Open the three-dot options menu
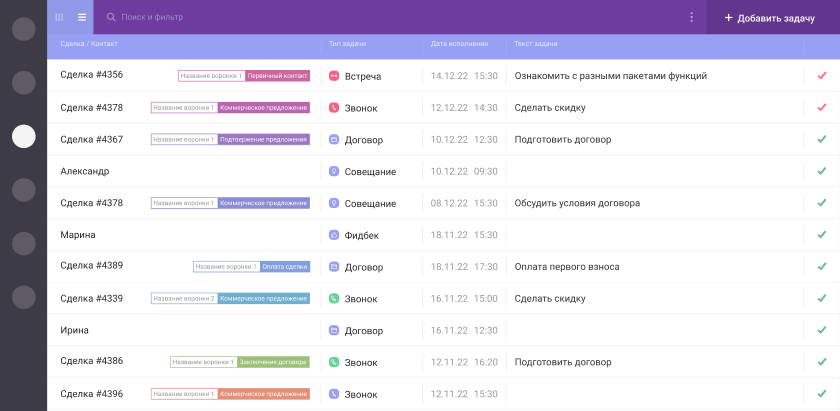The image size is (840, 411). click(x=692, y=17)
